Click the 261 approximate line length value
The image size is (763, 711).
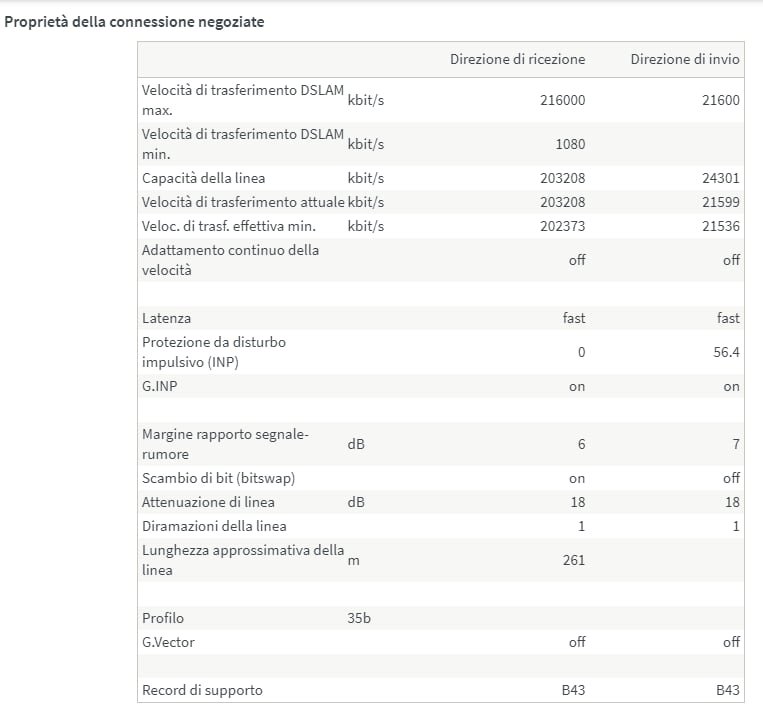point(574,560)
